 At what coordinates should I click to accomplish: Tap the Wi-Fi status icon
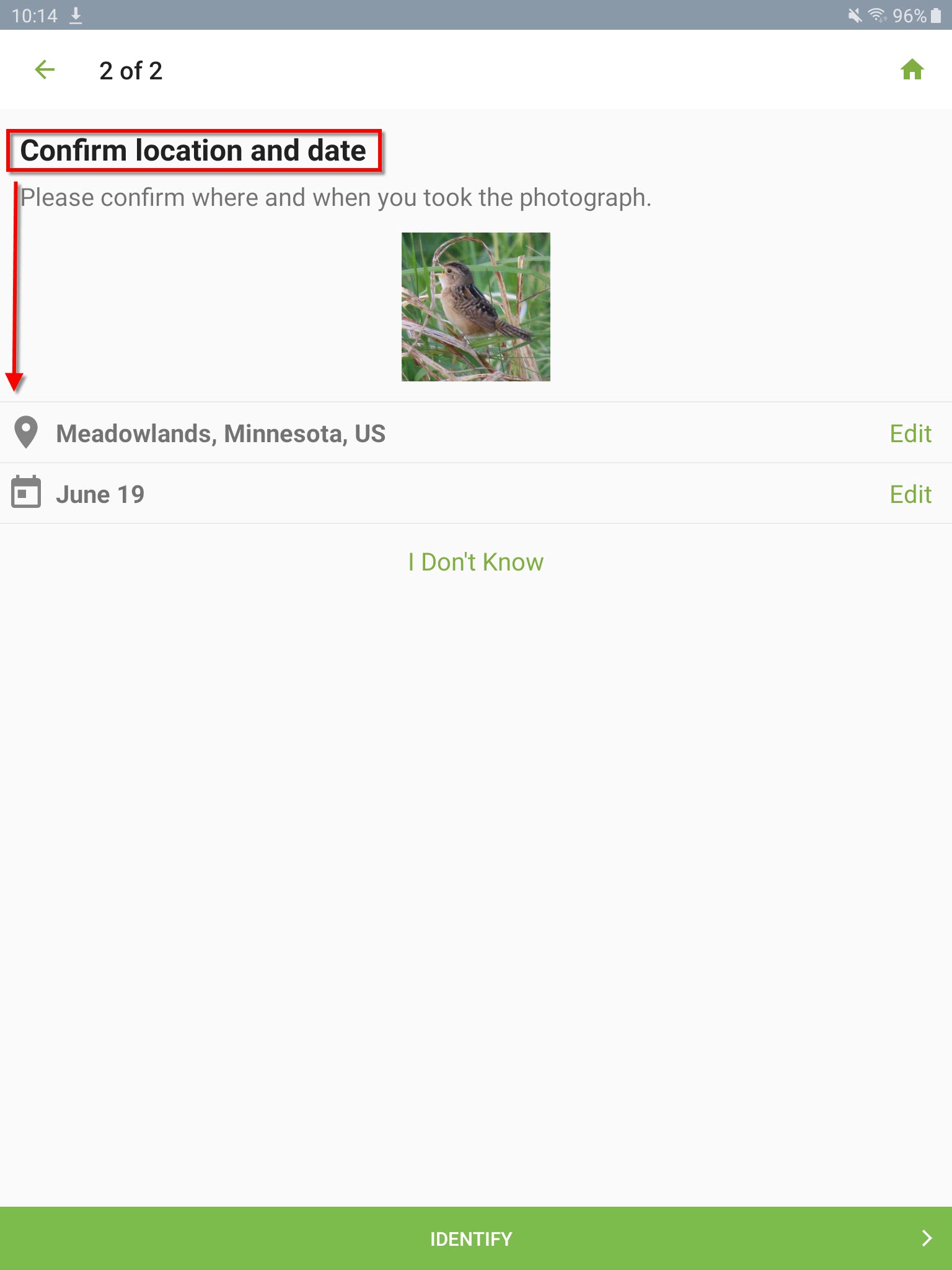coord(876,16)
